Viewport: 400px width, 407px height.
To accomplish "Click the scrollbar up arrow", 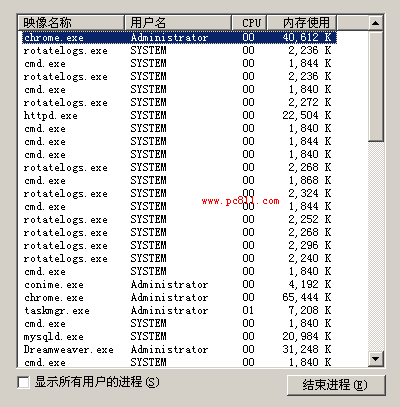I will pos(376,23).
